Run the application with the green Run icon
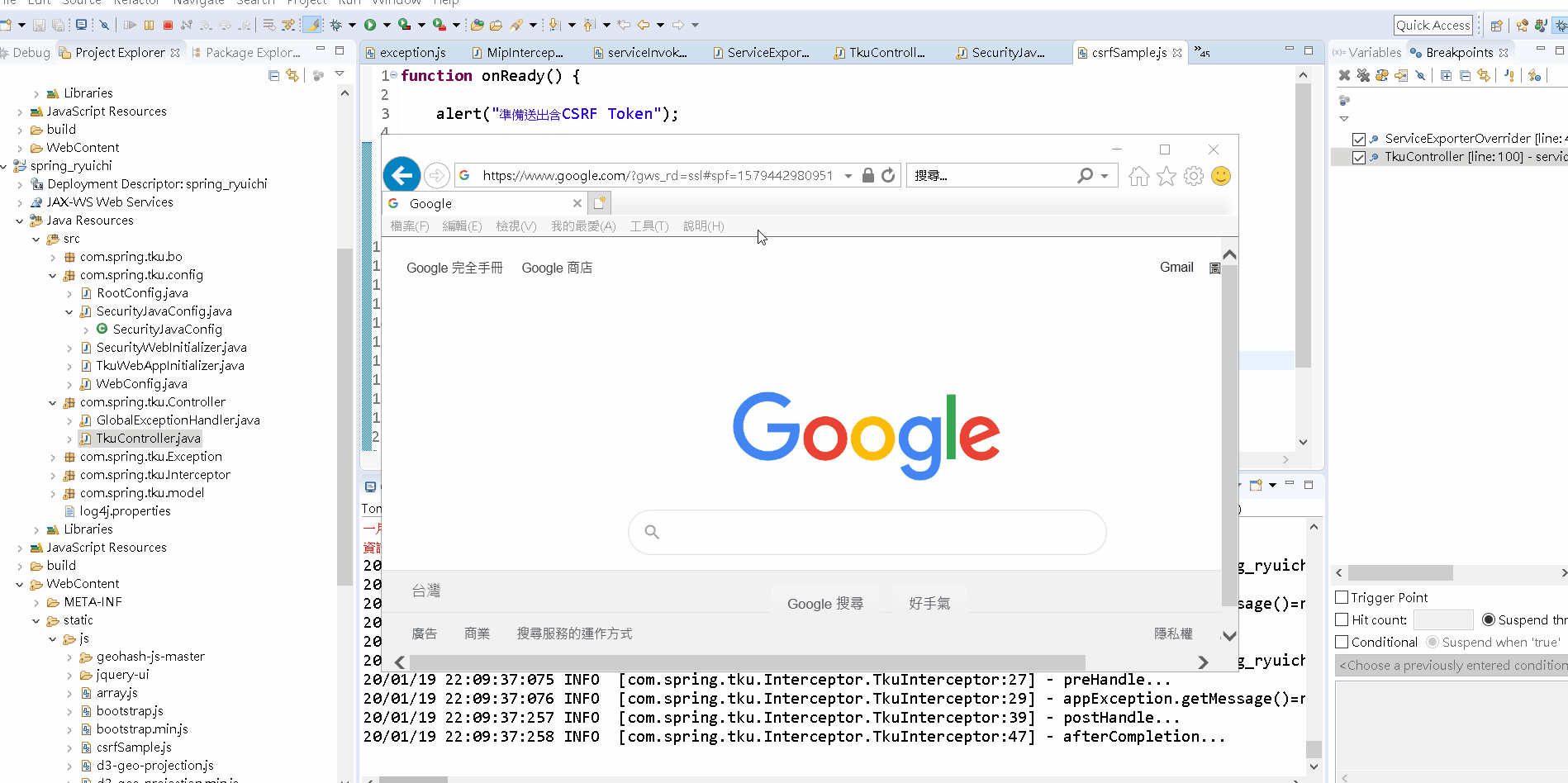This screenshot has height=783, width=1568. point(369,25)
